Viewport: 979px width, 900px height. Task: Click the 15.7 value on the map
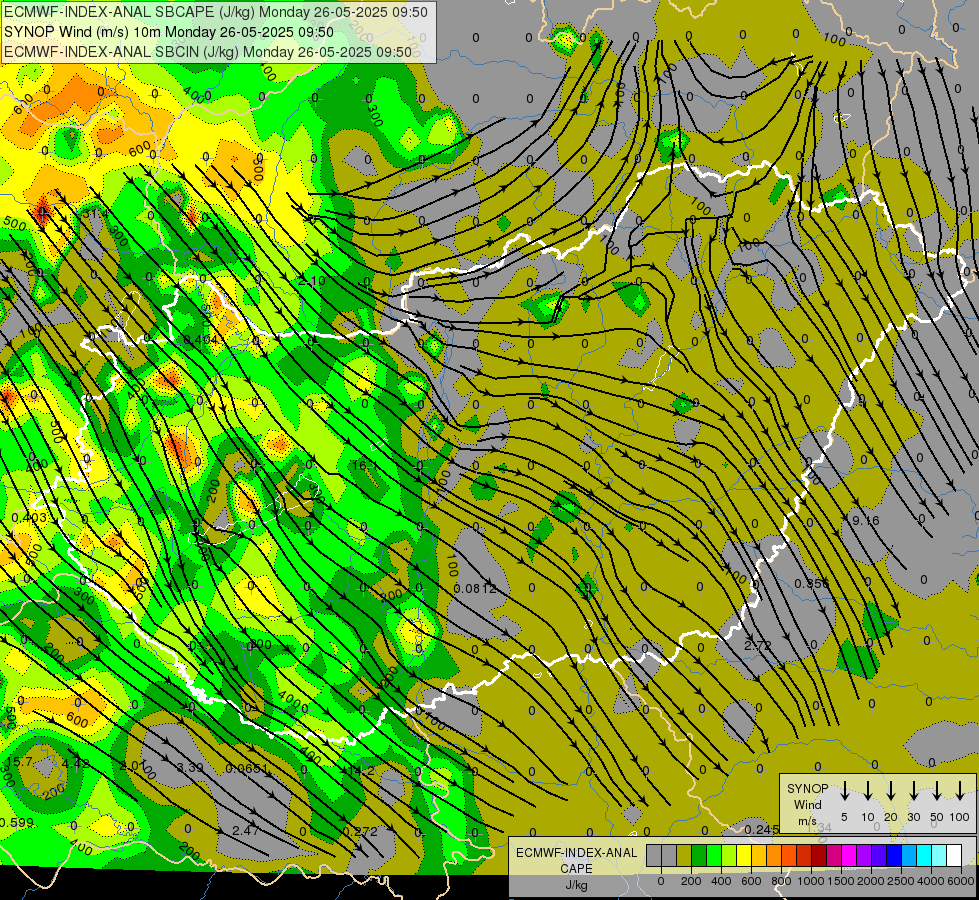click(19, 762)
